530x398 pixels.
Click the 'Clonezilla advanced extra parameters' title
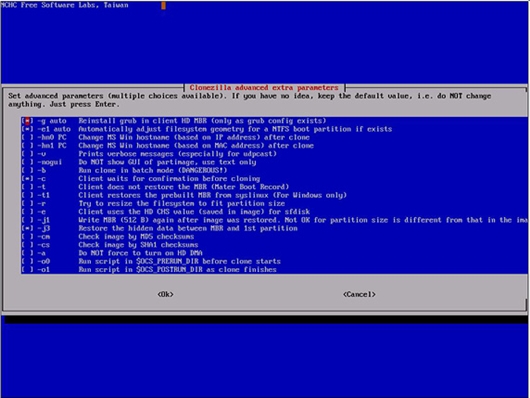point(264,88)
